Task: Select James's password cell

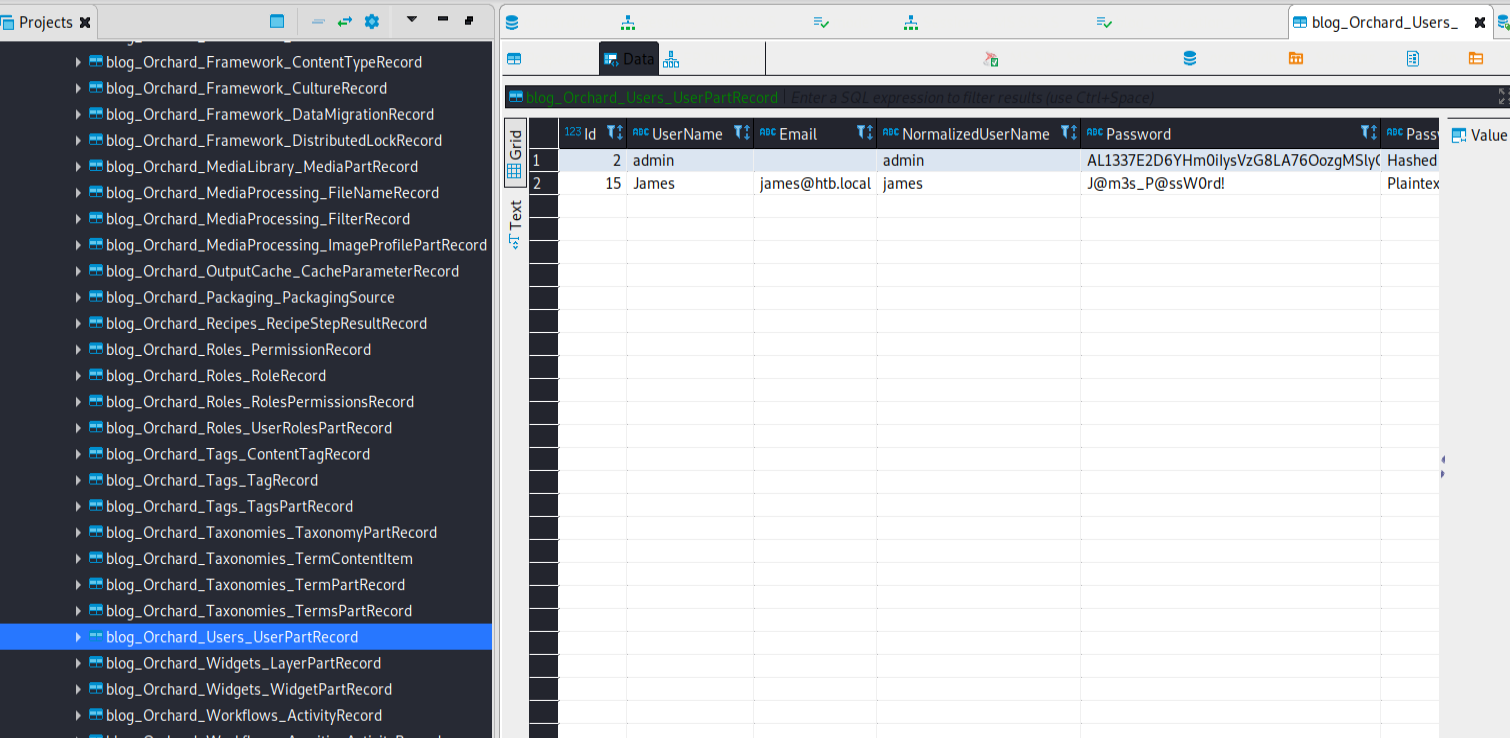Action: [1229, 183]
